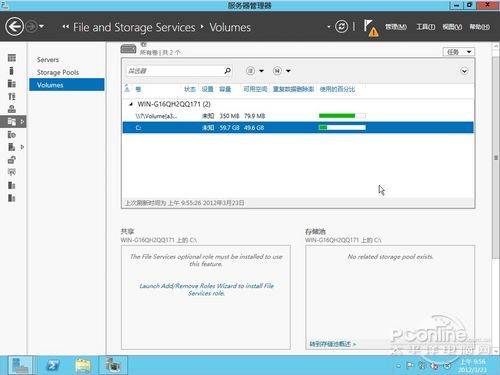Click the tenth sidebar role icon with monitor
500x375 pixels.
click(x=12, y=172)
